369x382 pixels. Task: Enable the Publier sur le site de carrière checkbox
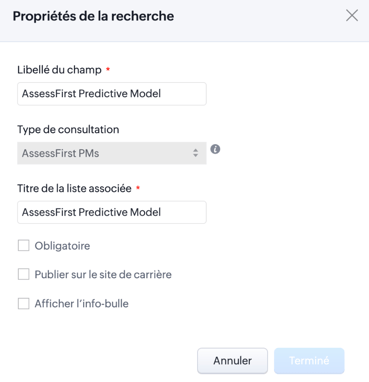pyautogui.click(x=23, y=274)
